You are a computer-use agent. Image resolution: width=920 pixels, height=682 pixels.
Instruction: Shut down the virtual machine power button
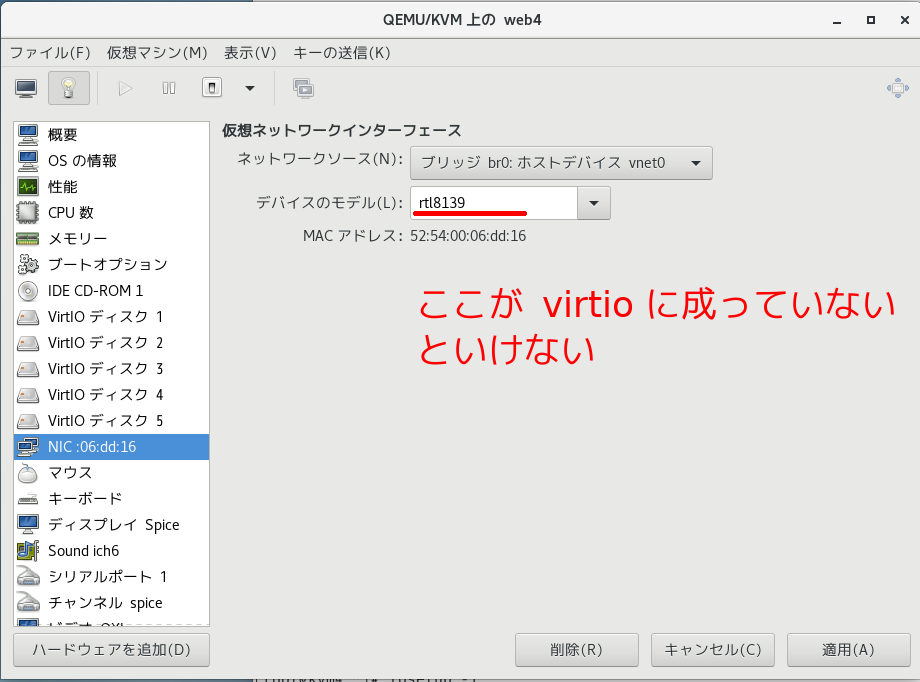pos(212,89)
